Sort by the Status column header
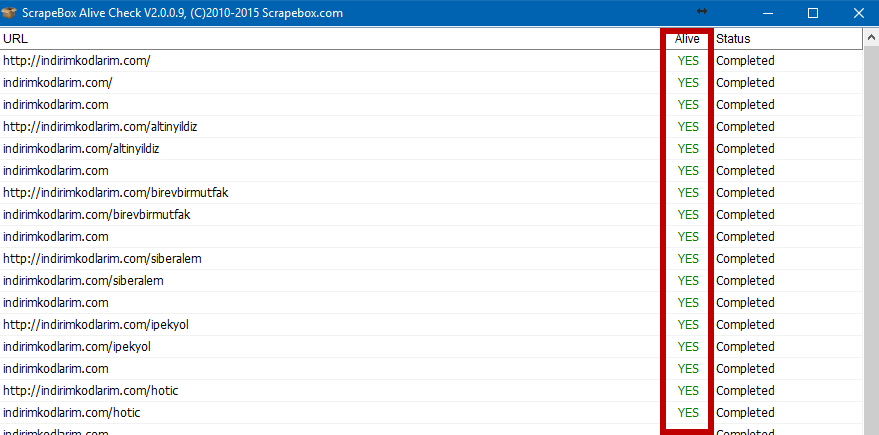The width and height of the screenshot is (879, 435). point(788,39)
